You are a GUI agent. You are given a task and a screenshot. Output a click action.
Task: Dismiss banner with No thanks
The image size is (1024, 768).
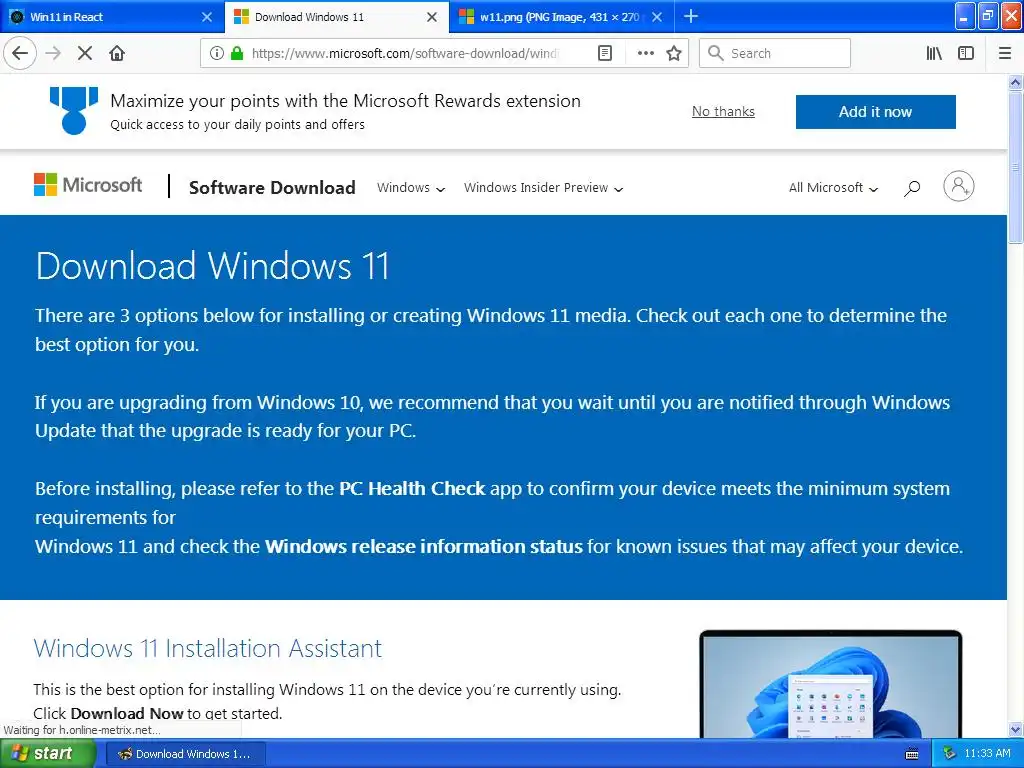[x=723, y=112]
